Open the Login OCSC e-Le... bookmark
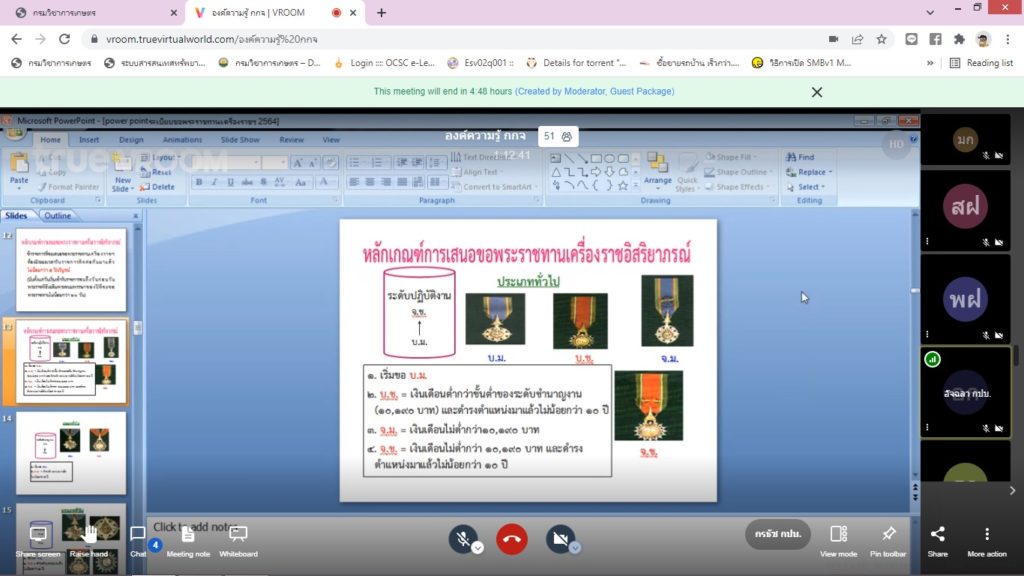Screen dimensions: 1024x576 point(384,63)
